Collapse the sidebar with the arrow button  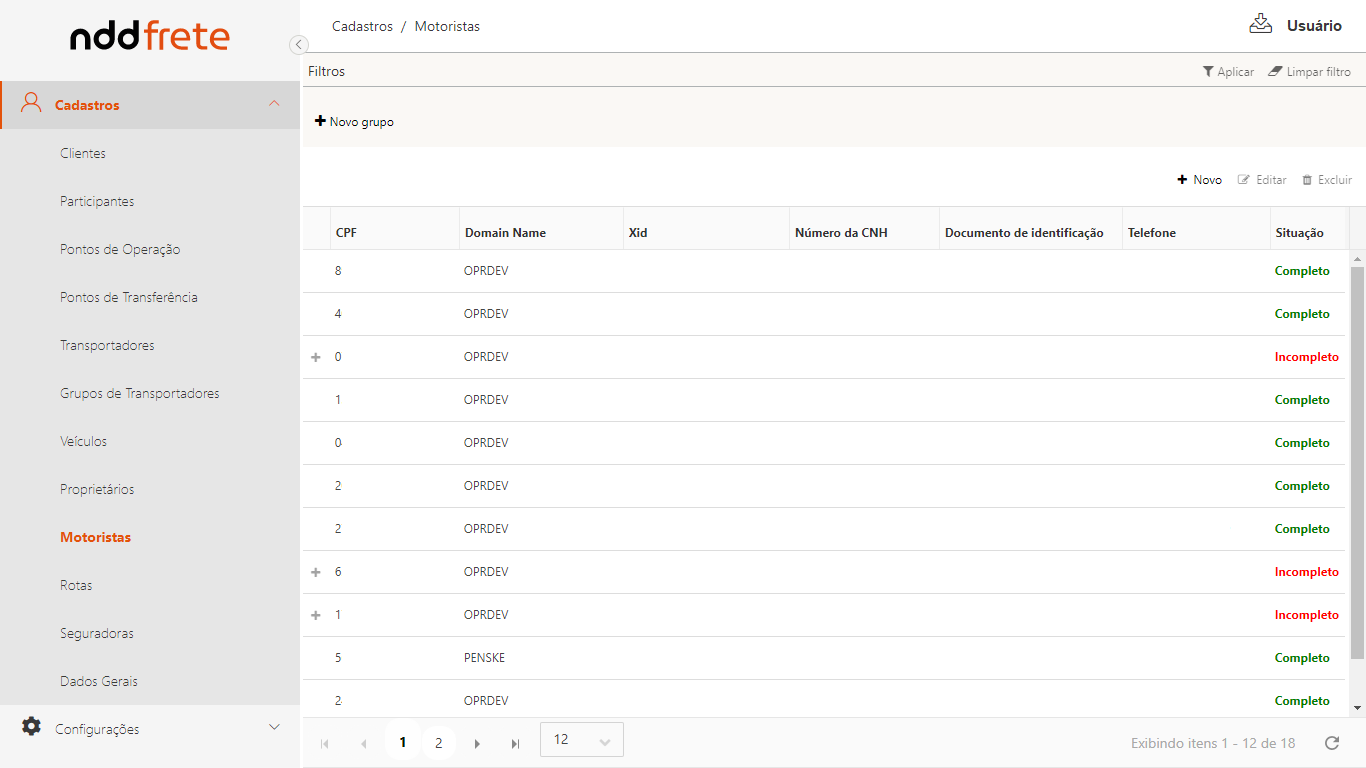point(298,44)
